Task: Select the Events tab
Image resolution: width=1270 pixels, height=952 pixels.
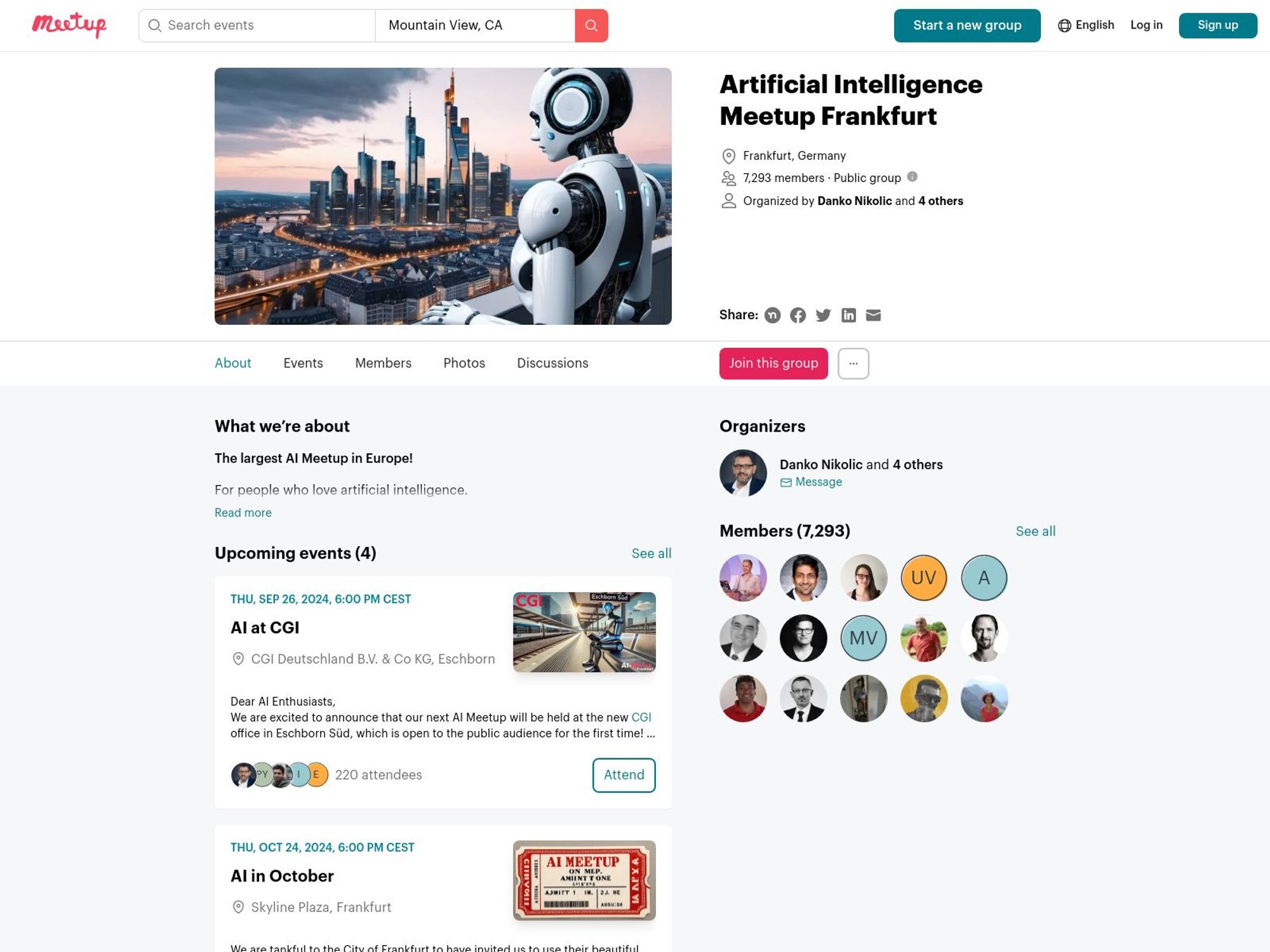Action: point(302,363)
